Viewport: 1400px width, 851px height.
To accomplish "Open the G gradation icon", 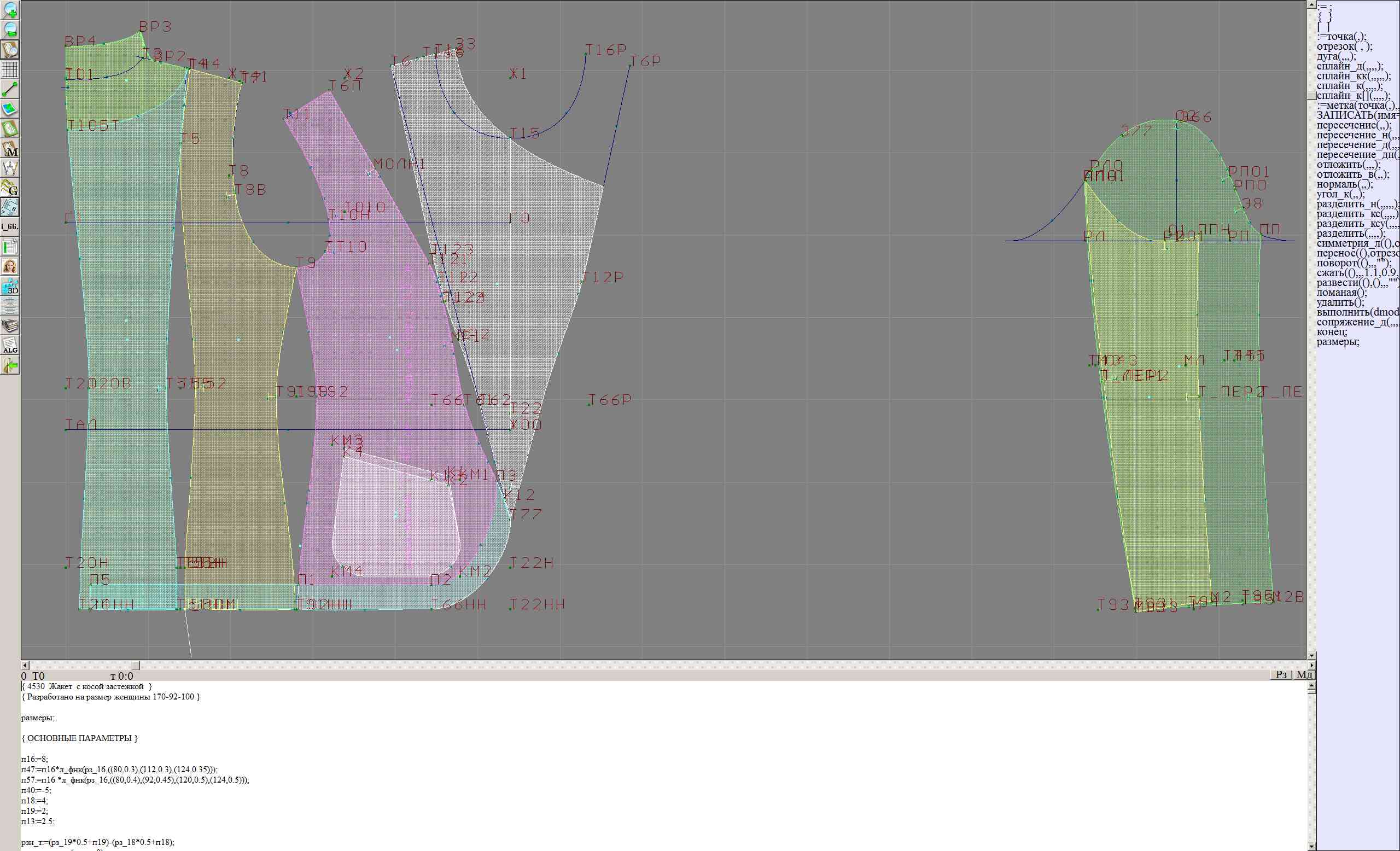I will tap(10, 188).
